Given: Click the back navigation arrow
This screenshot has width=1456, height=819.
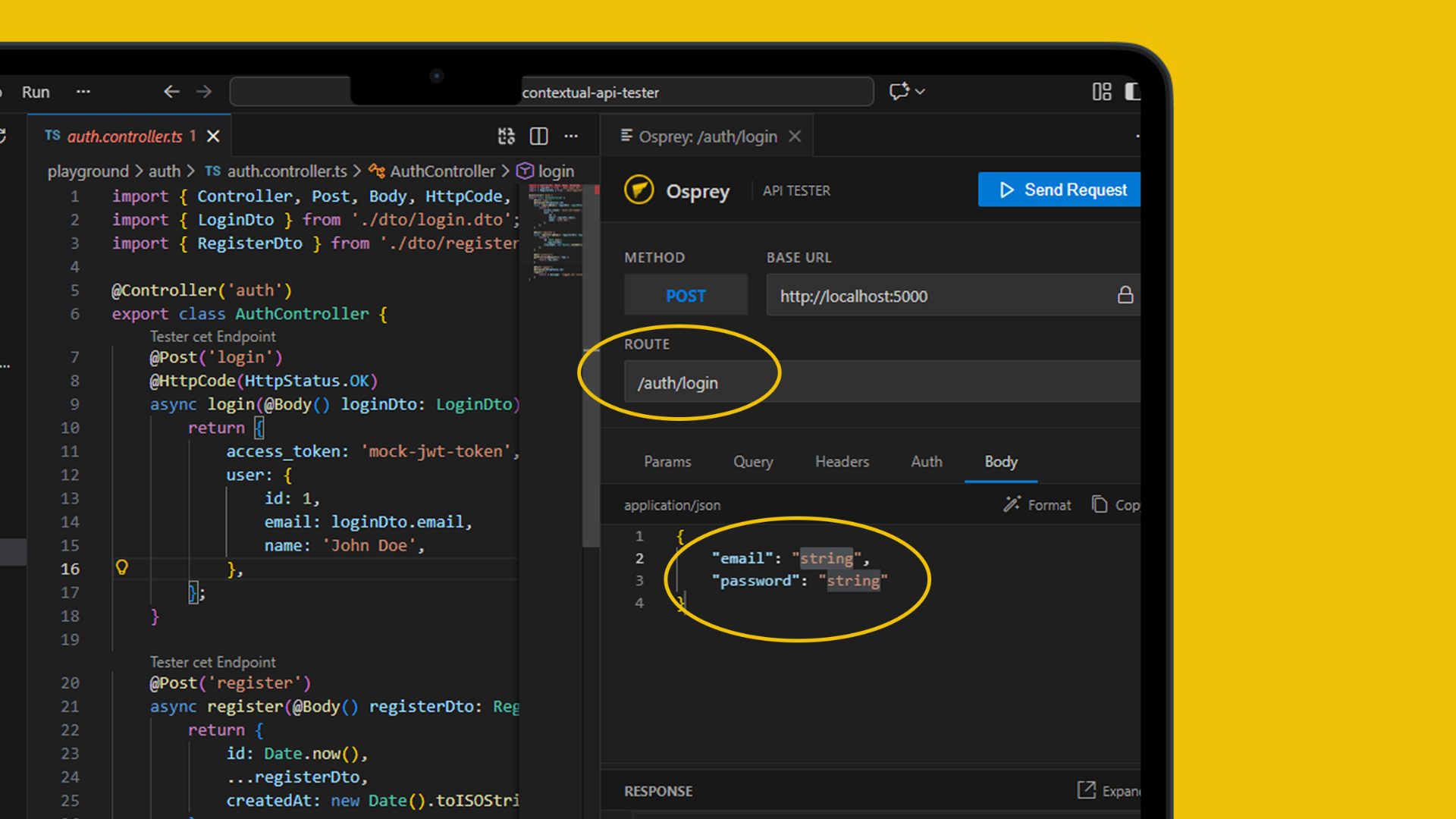Looking at the screenshot, I should pos(171,91).
